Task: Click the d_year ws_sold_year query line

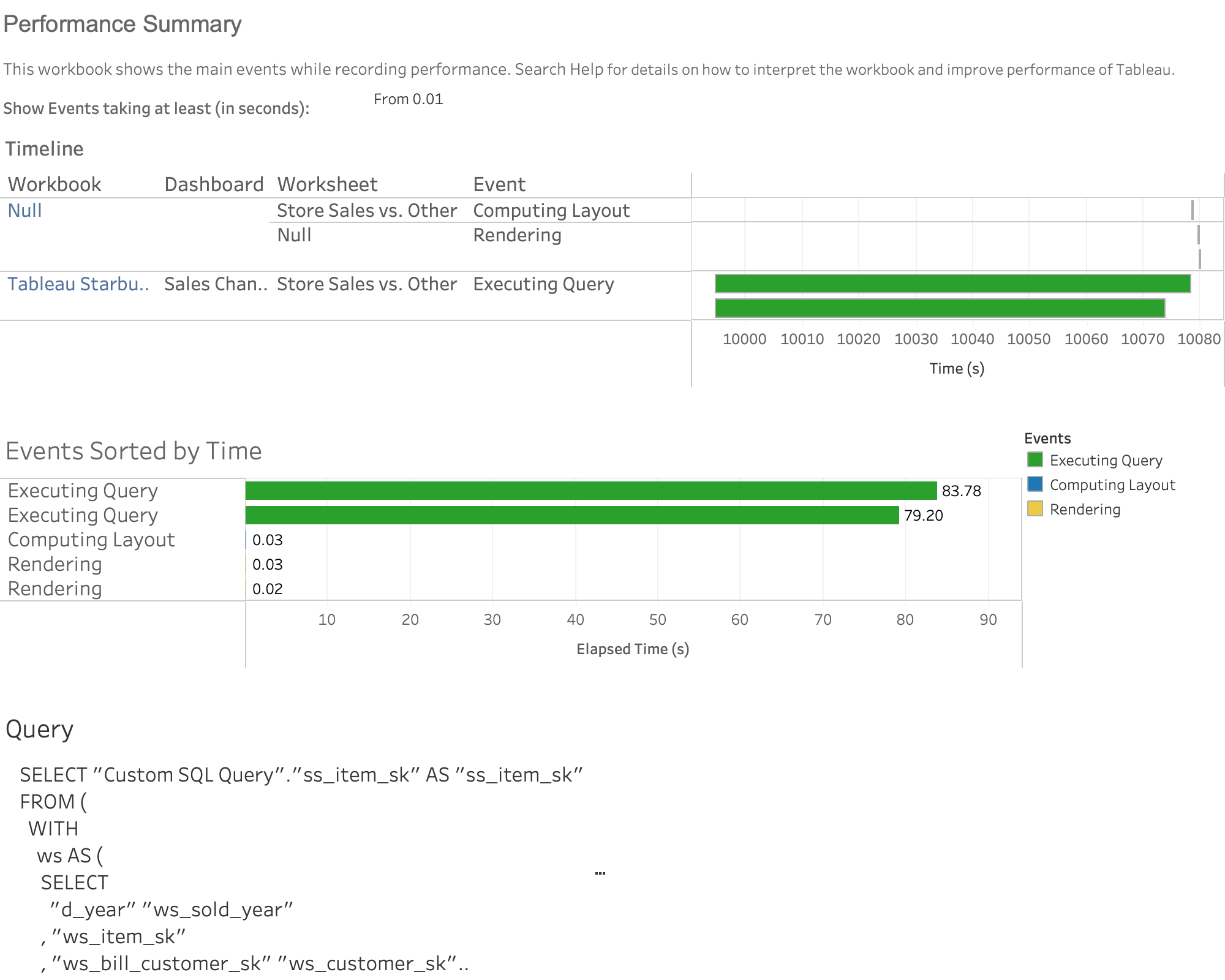Action: coord(171,910)
